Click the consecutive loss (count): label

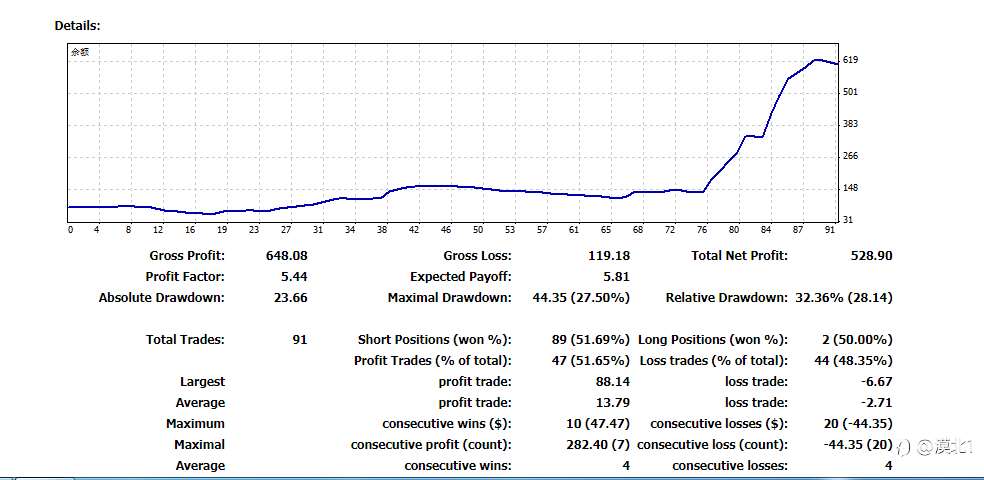tap(712, 445)
